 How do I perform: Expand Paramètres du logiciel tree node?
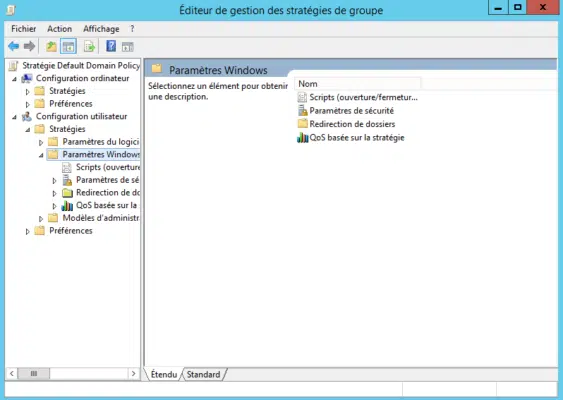pyautogui.click(x=41, y=143)
